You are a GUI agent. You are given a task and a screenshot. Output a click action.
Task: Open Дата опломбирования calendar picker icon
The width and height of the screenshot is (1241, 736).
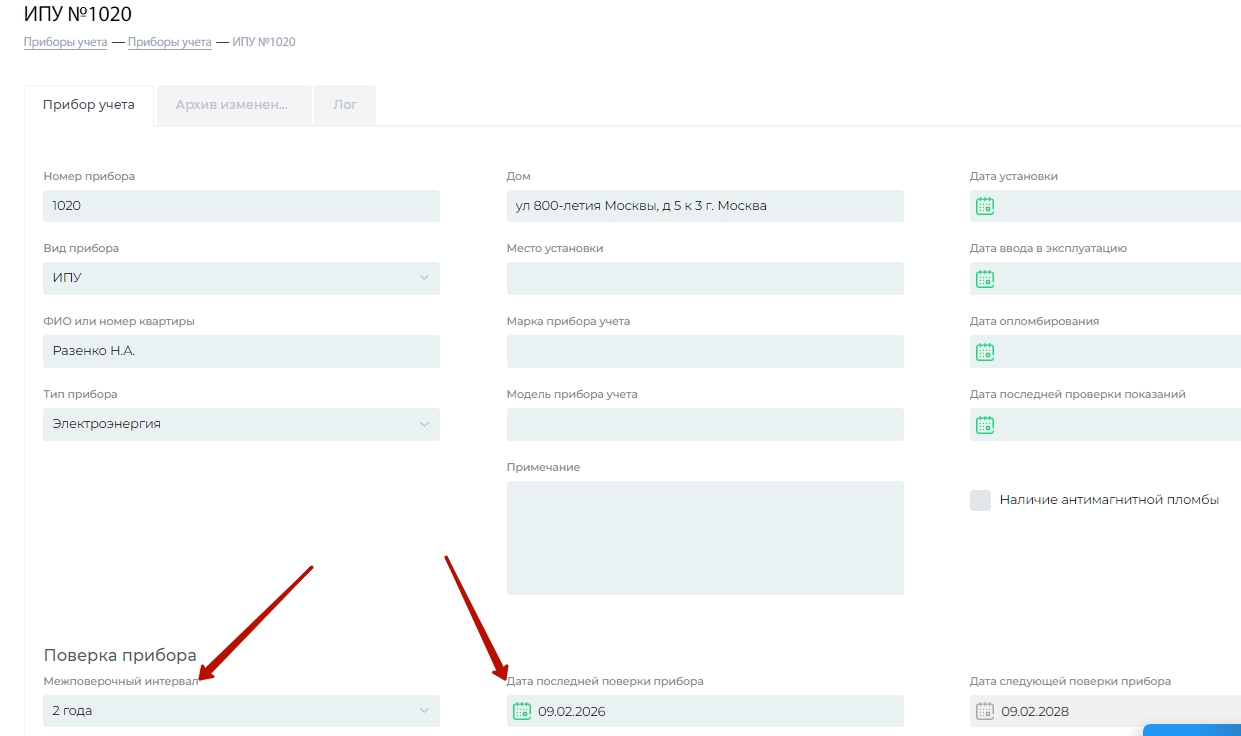985,352
